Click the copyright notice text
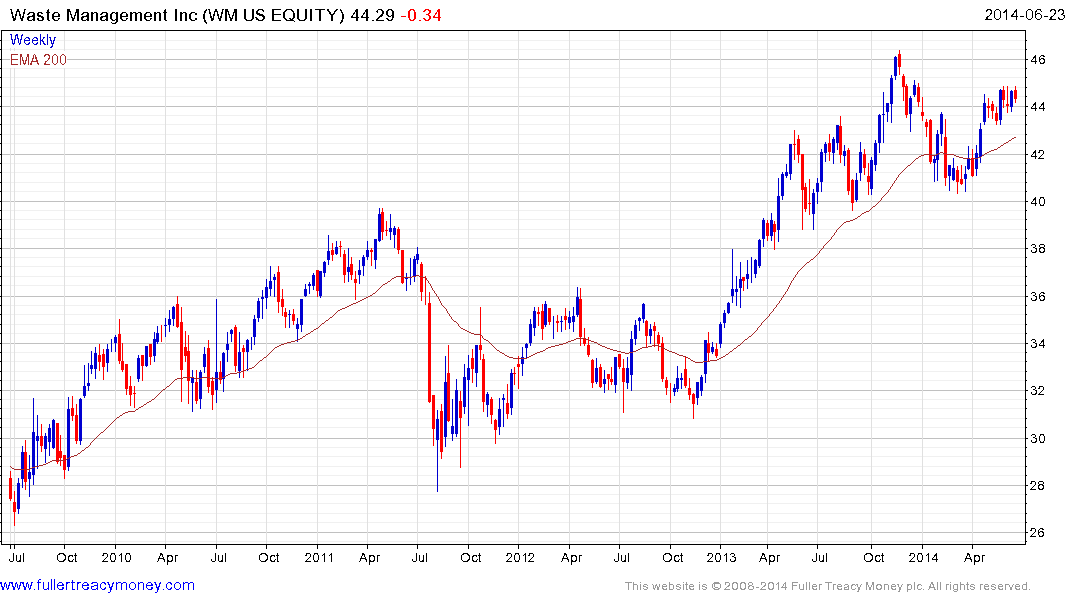 (x=828, y=586)
